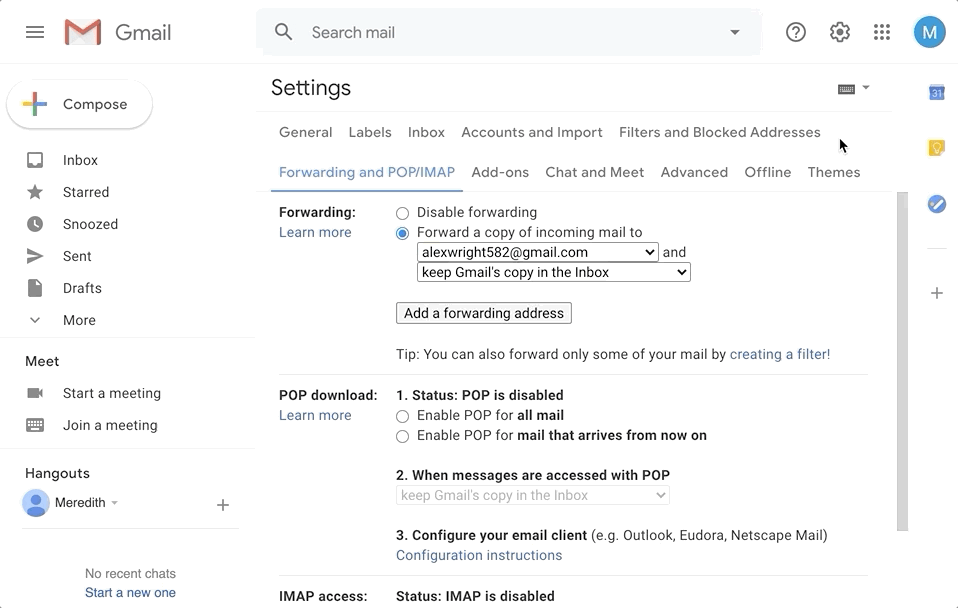Click the Gmail wordmark text
958x608 pixels.
143,32
